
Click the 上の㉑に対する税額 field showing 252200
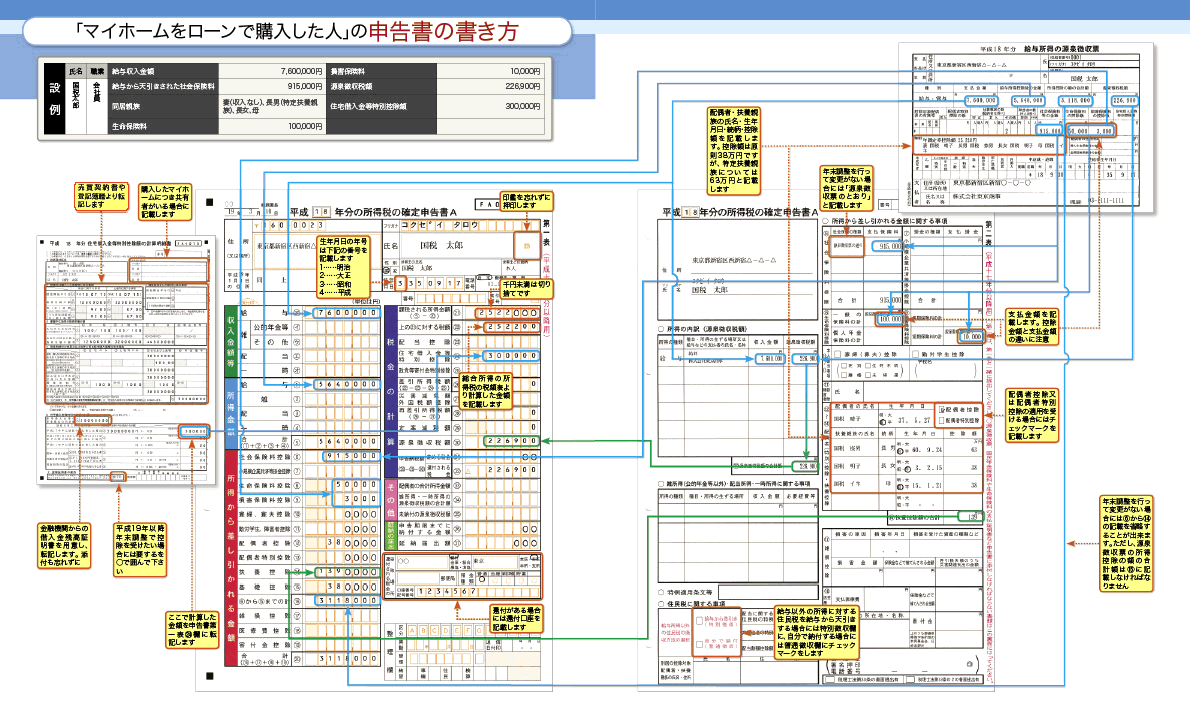point(512,327)
